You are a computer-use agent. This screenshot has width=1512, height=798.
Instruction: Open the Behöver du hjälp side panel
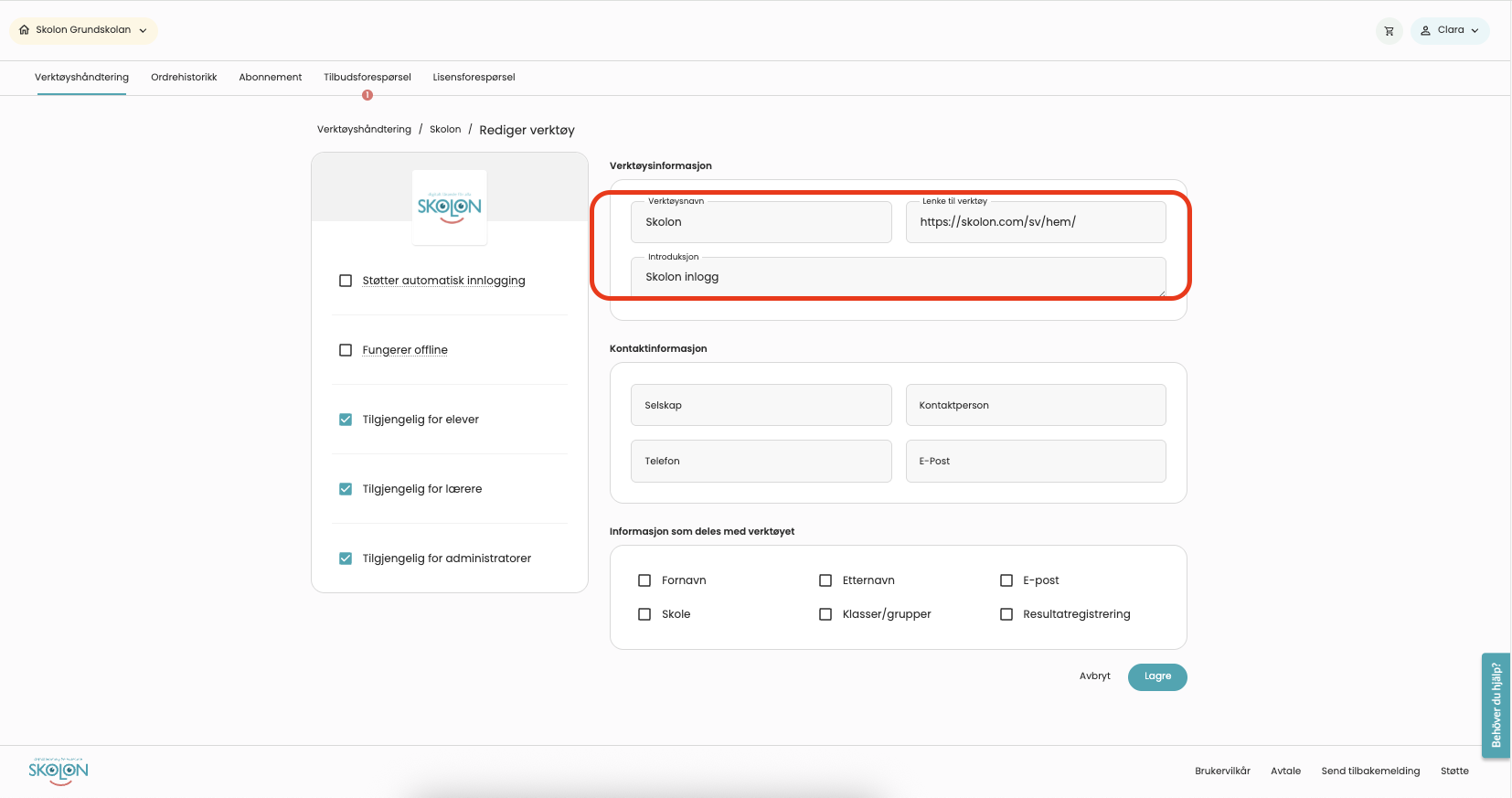tap(1496, 705)
